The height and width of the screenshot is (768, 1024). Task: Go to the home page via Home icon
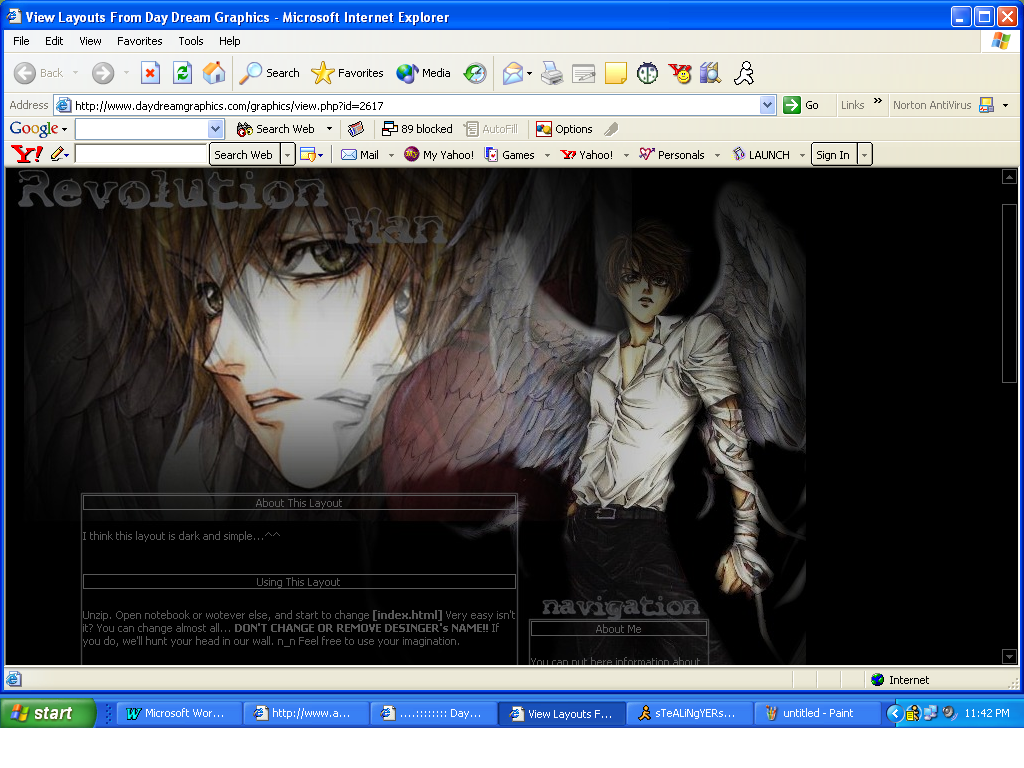pos(214,73)
